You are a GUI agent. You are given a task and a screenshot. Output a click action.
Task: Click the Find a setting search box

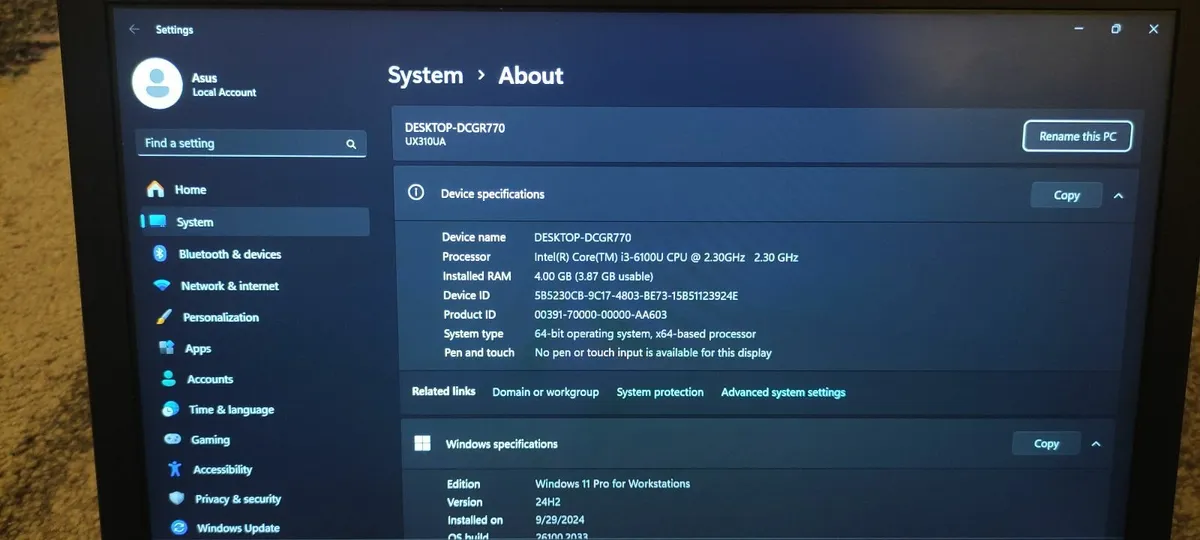pos(251,144)
